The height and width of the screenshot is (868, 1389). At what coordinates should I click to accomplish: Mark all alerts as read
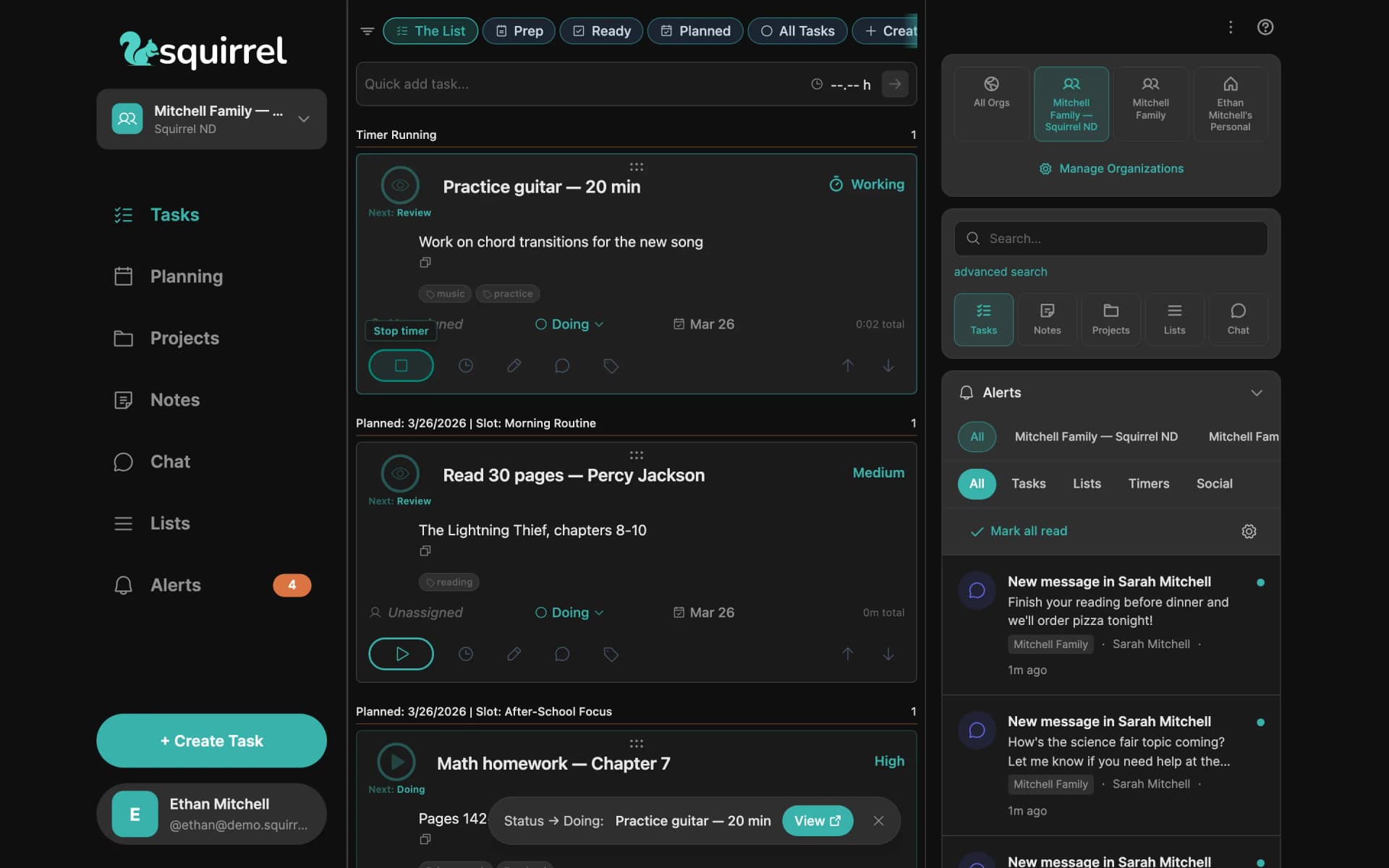tap(1019, 532)
